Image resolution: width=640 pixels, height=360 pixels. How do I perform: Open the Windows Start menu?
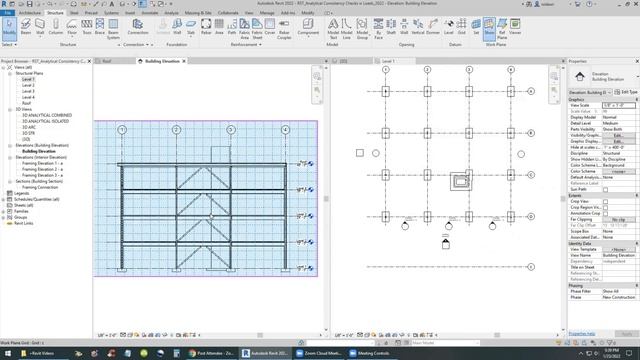[x=8, y=353]
